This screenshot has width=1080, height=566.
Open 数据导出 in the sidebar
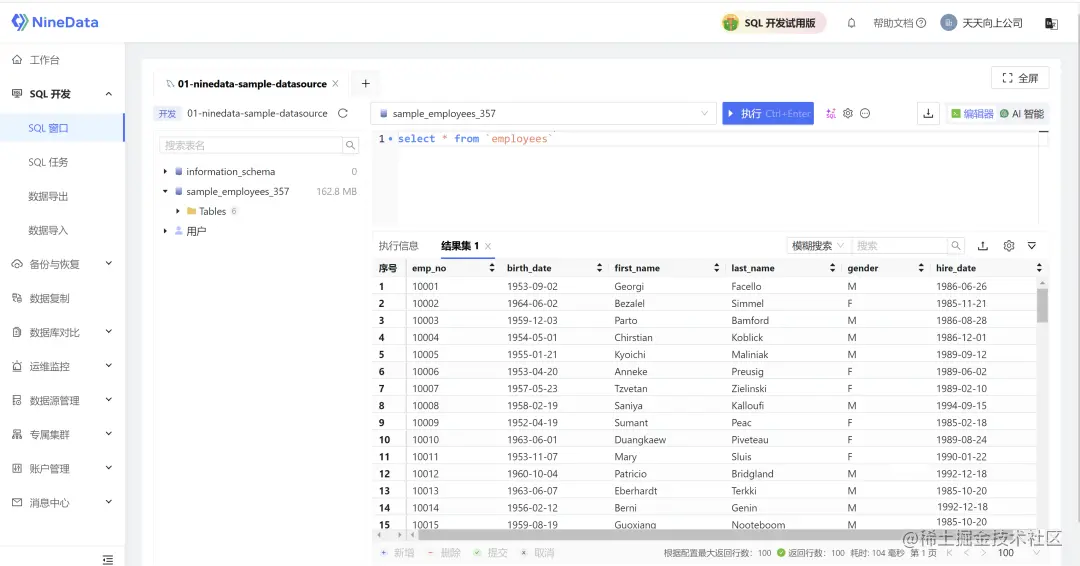[48, 196]
